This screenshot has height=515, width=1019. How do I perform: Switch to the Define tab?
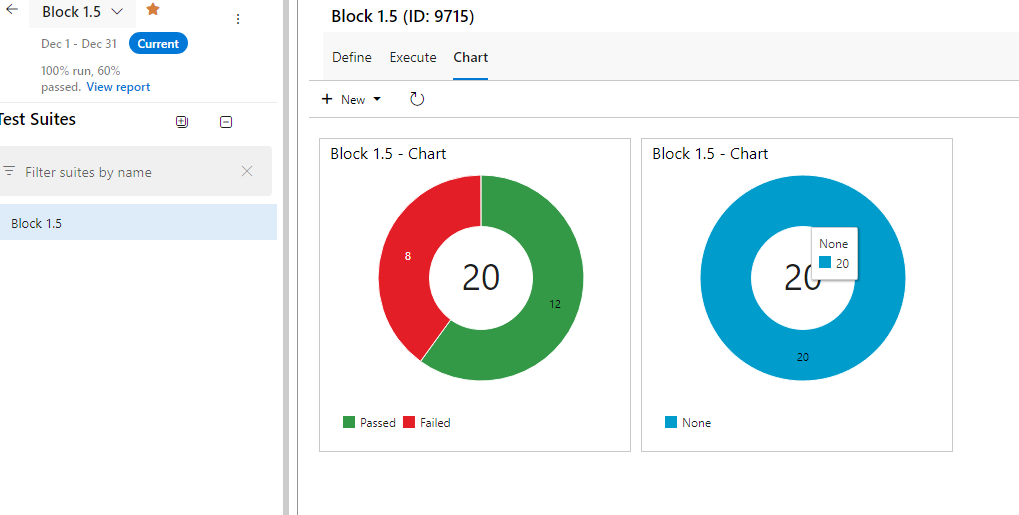pos(352,57)
